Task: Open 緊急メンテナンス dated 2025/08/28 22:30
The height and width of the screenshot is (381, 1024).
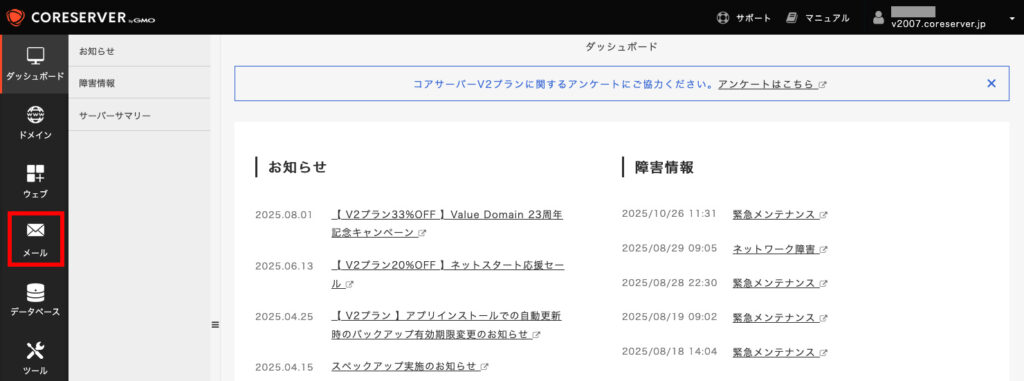Action: click(774, 283)
